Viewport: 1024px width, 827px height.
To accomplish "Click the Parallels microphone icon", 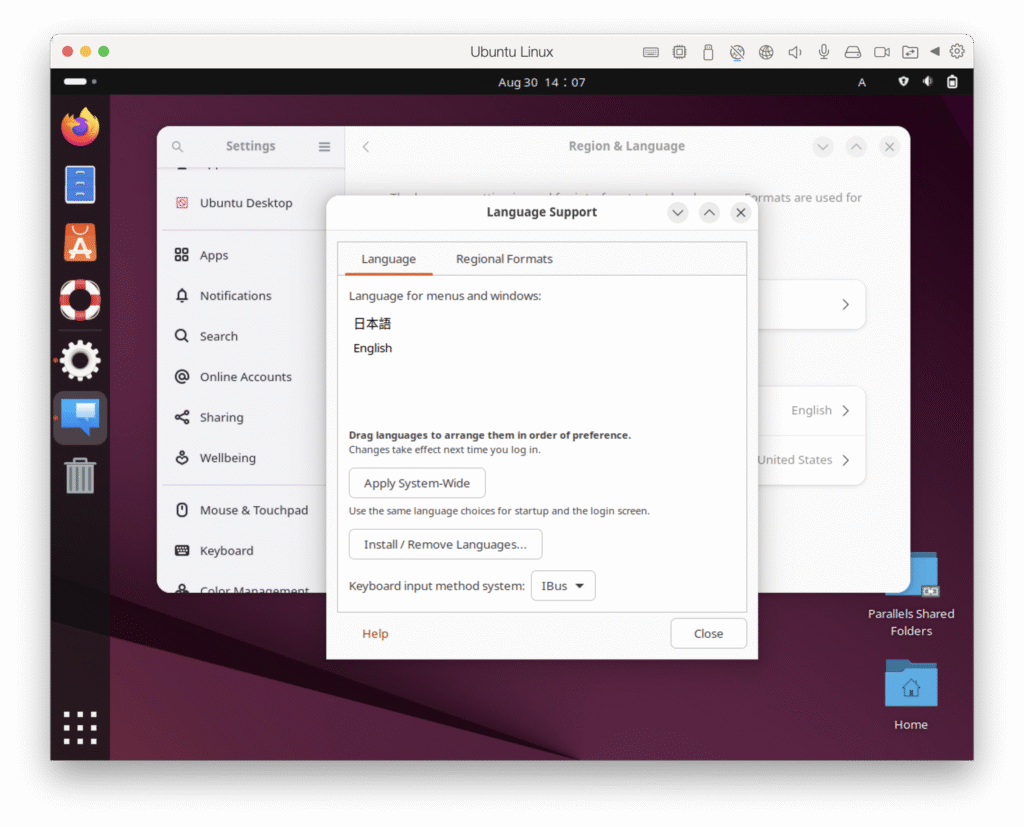I will (824, 52).
